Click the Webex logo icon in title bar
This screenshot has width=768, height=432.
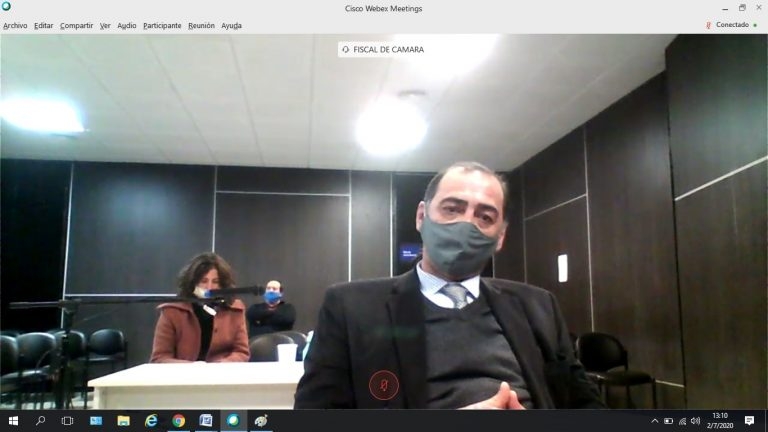6,6
